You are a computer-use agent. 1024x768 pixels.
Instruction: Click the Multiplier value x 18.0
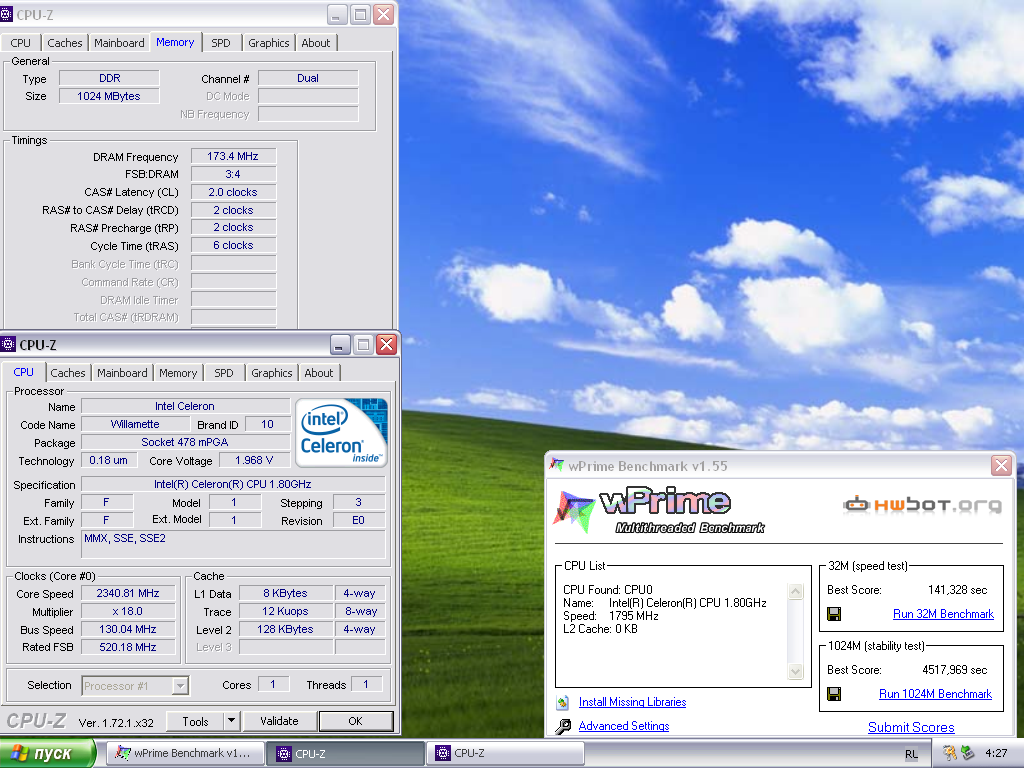(x=128, y=611)
